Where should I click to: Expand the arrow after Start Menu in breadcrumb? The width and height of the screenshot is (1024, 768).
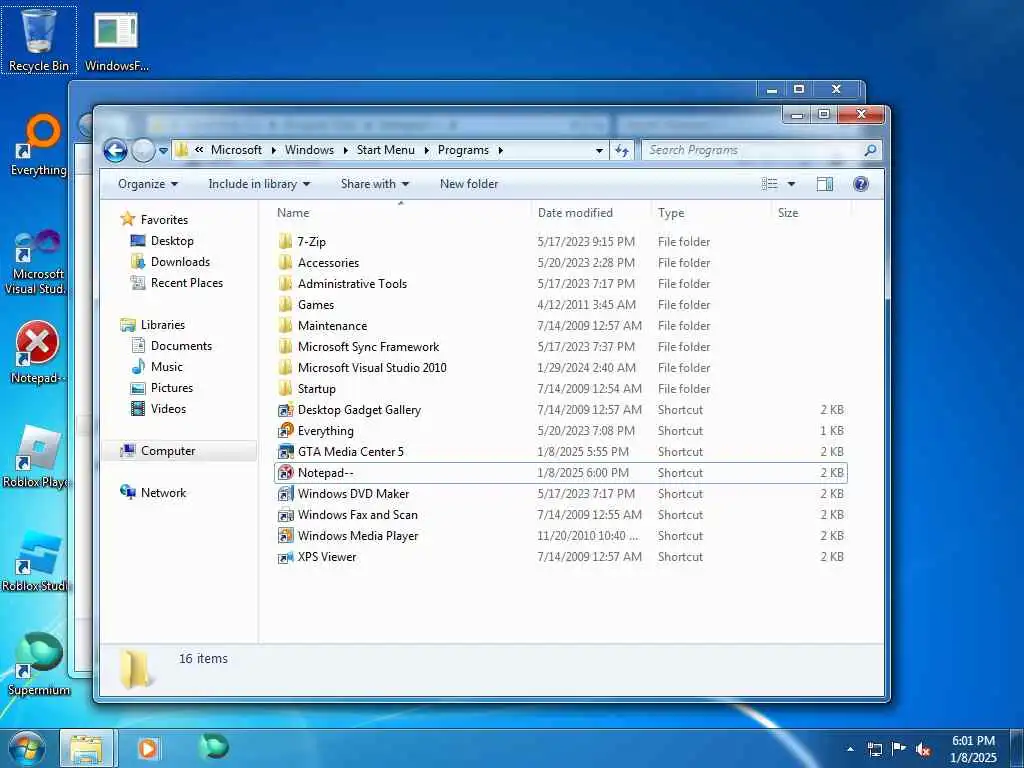pyautogui.click(x=426, y=150)
